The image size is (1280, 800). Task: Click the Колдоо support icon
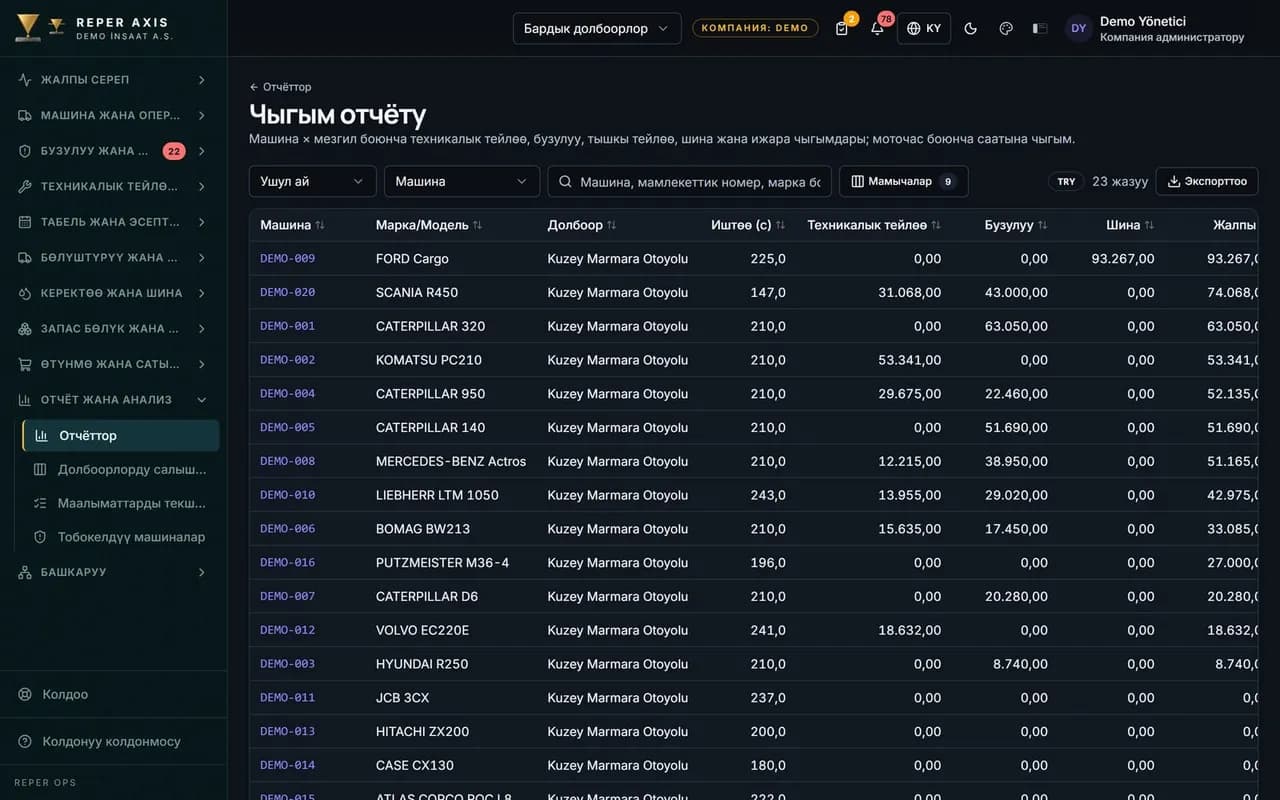[26, 694]
